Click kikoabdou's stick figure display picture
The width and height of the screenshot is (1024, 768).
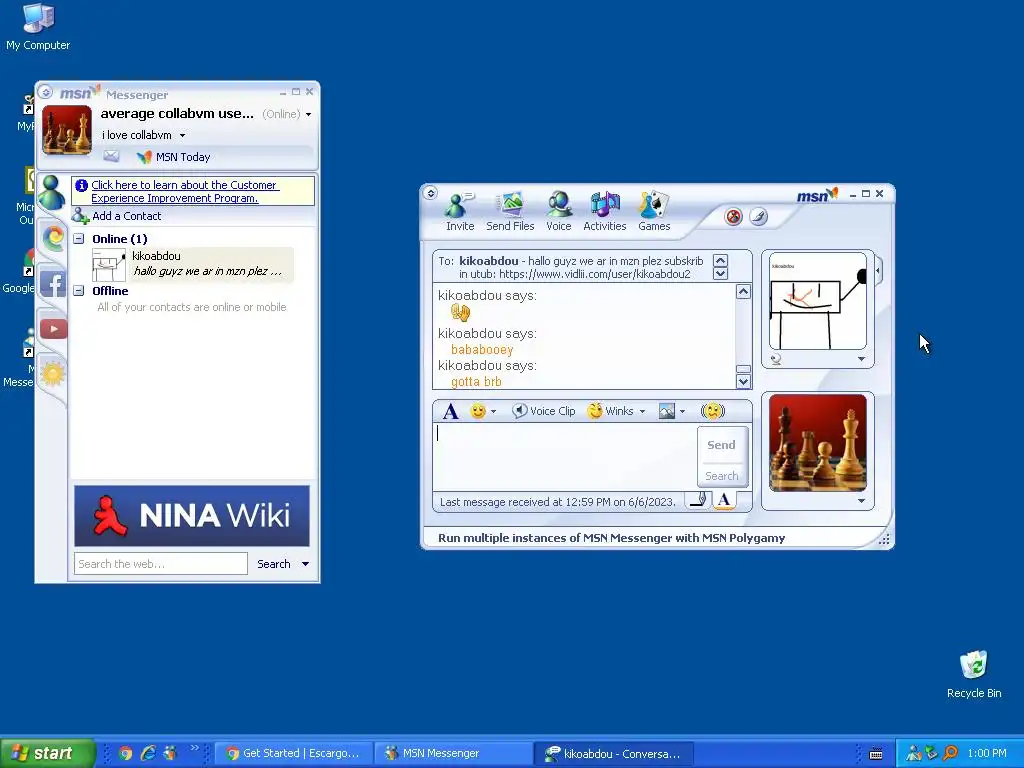click(x=818, y=302)
